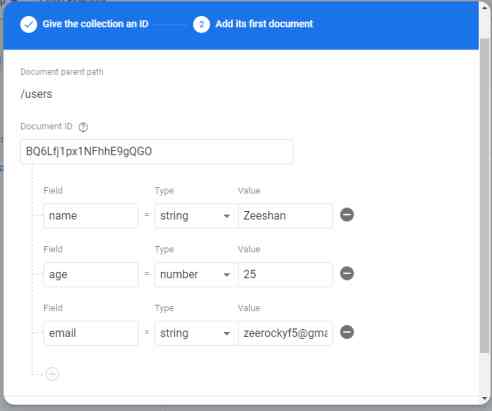Remove the email field row
Image resolution: width=492 pixels, height=411 pixels.
[x=347, y=332]
